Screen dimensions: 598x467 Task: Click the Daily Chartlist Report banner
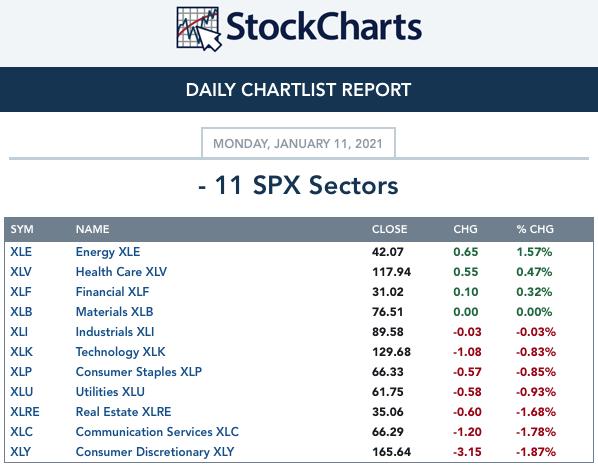point(299,90)
